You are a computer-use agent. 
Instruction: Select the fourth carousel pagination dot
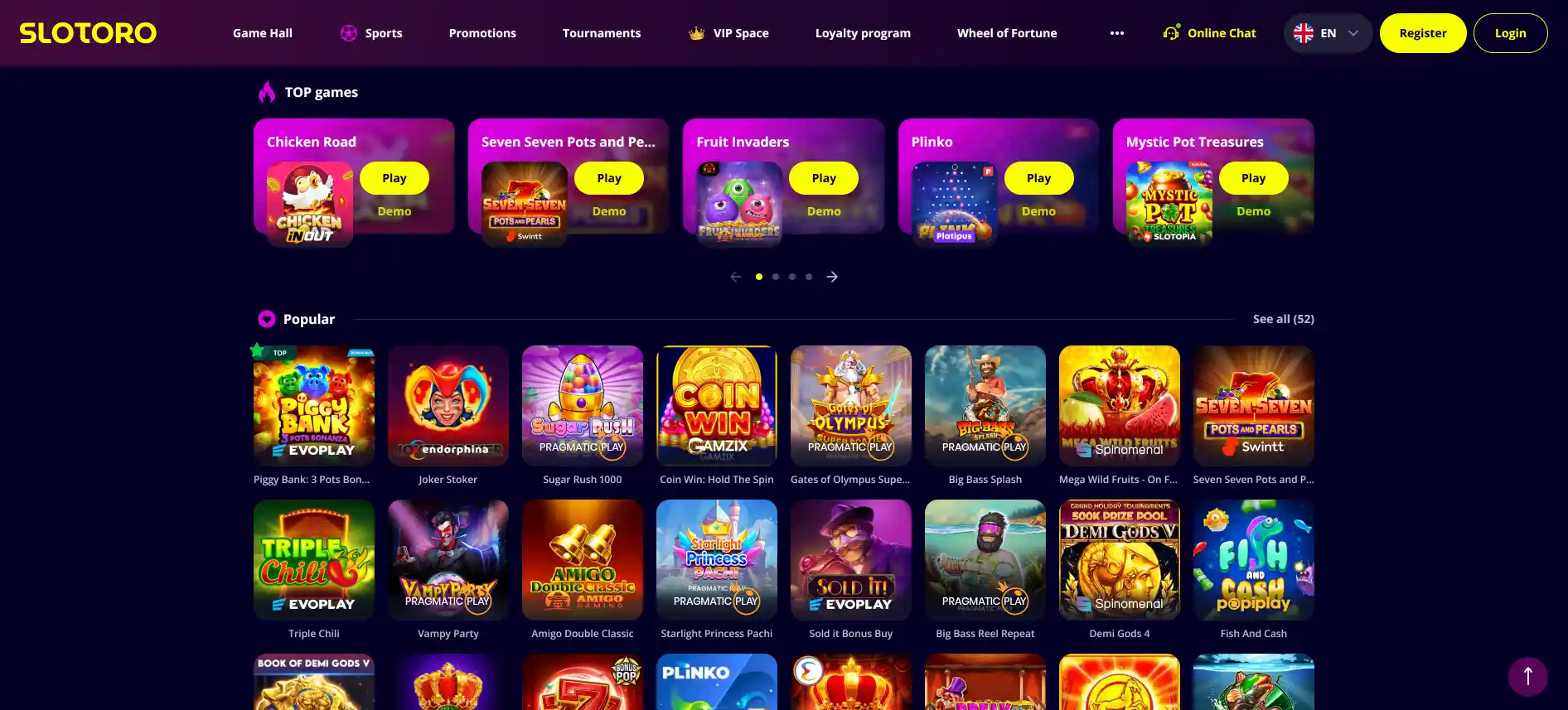point(809,277)
